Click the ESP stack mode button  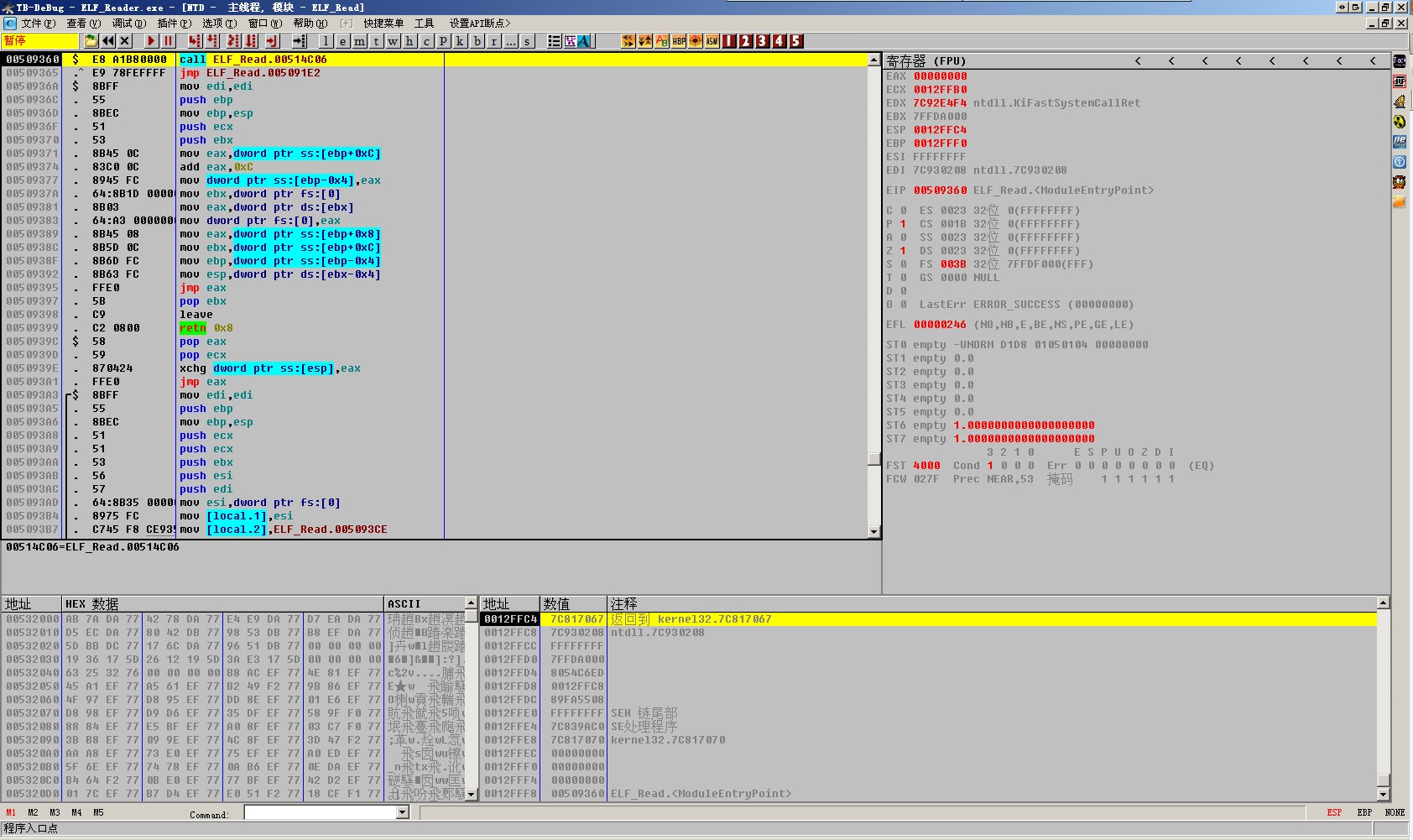click(x=1334, y=812)
